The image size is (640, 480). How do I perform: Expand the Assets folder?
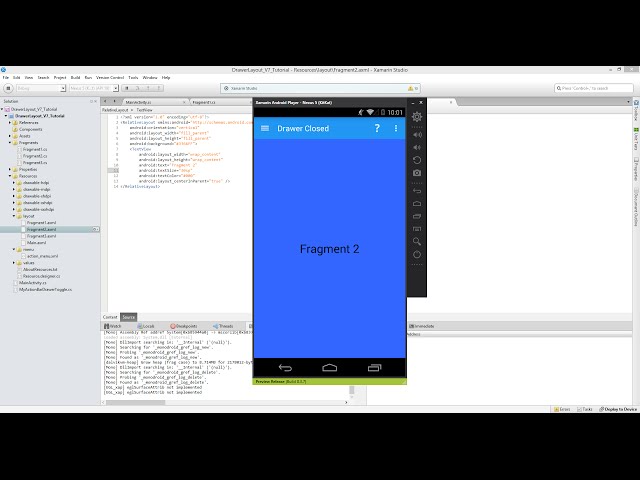[x=10, y=136]
